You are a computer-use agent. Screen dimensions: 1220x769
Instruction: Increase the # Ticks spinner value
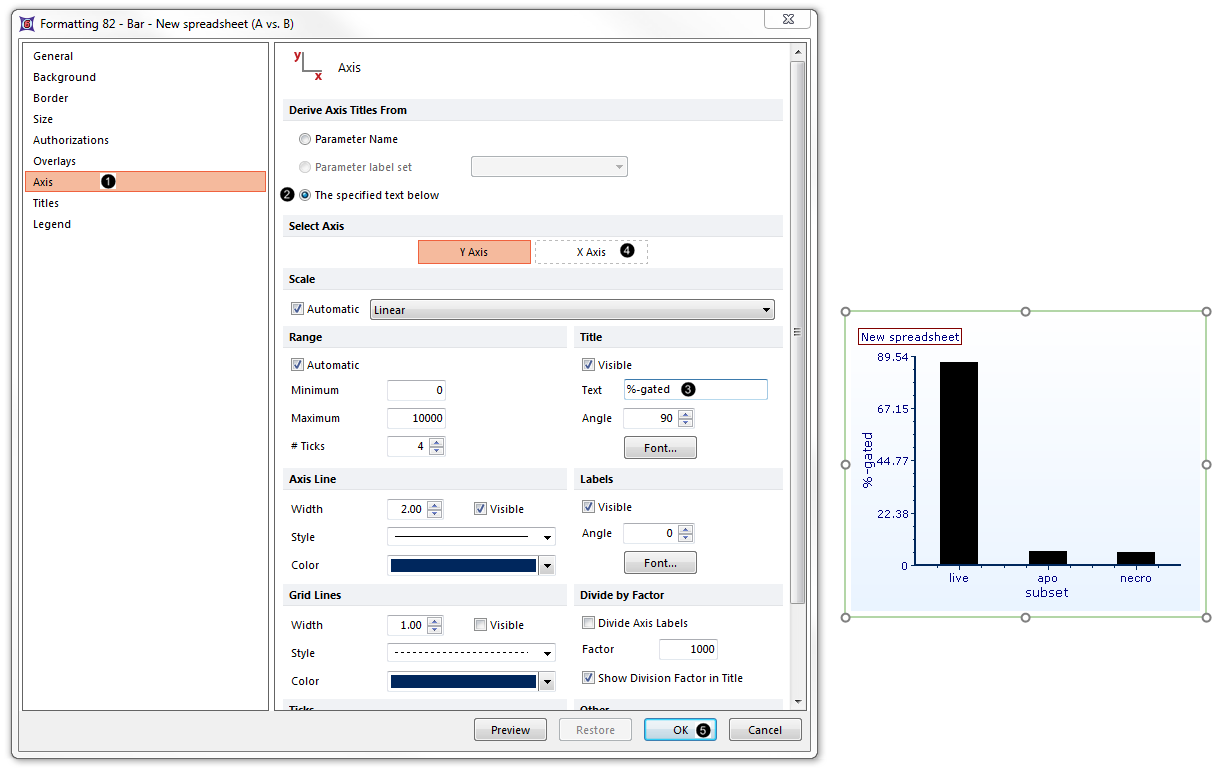(x=434, y=442)
